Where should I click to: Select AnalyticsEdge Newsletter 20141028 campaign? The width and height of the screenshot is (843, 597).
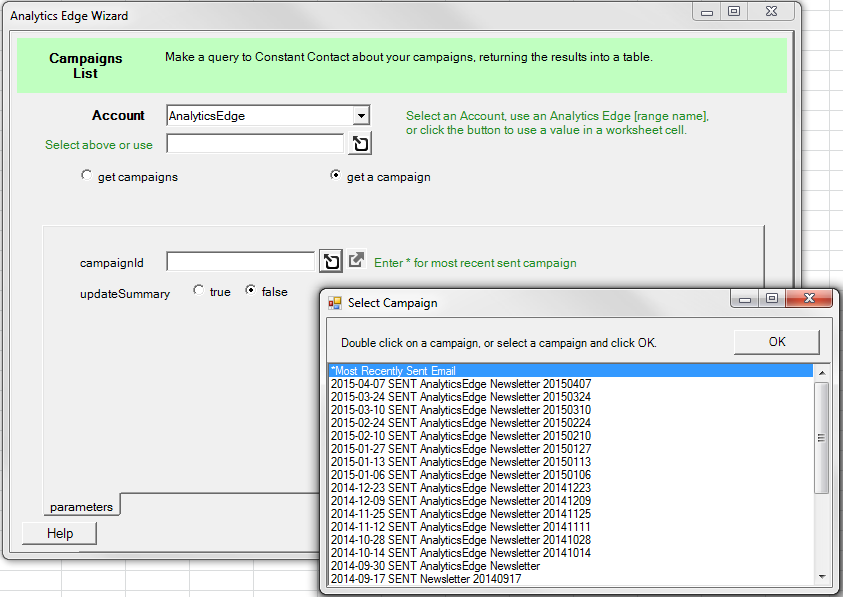(x=570, y=540)
